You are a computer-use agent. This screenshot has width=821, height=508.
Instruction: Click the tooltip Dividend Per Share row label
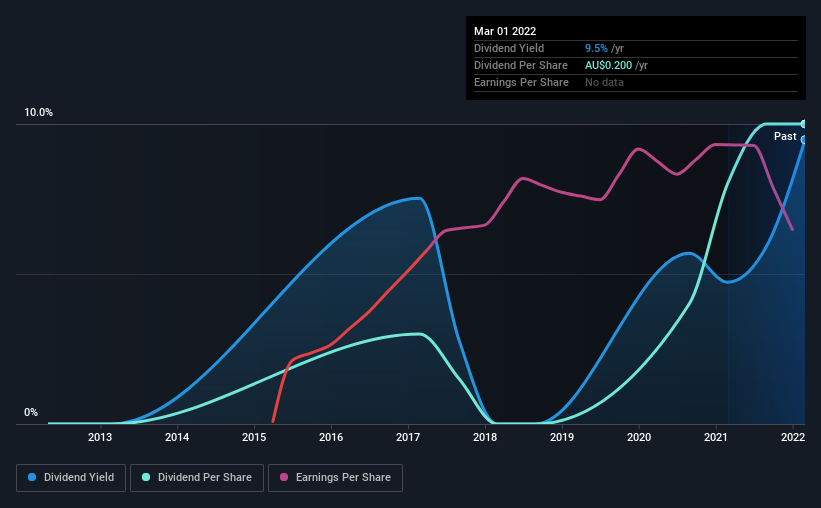[x=520, y=65]
